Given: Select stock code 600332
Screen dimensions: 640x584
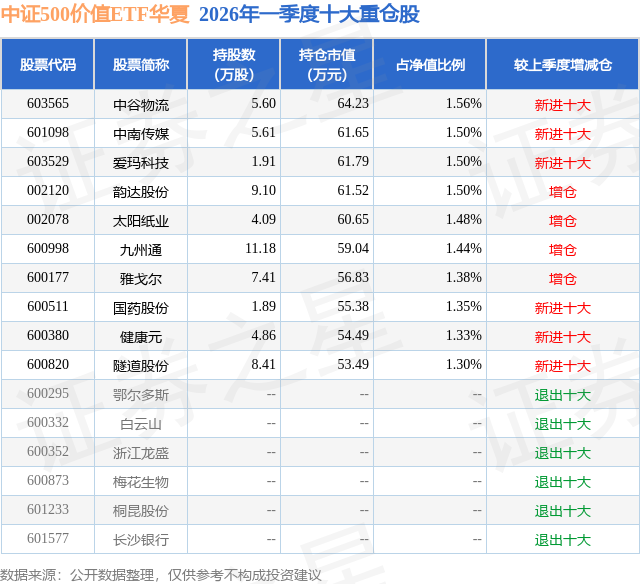Looking at the screenshot, I should (48, 422).
